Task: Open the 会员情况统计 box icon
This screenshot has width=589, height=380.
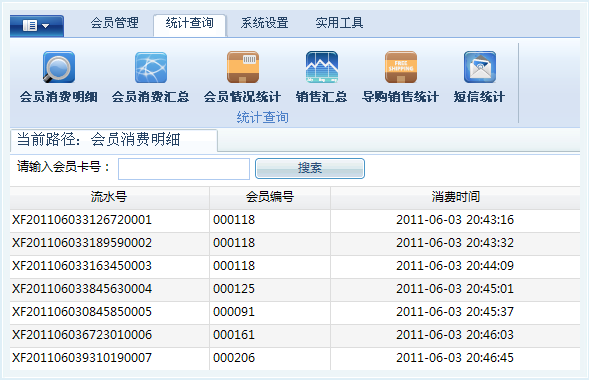Action: coord(243,67)
